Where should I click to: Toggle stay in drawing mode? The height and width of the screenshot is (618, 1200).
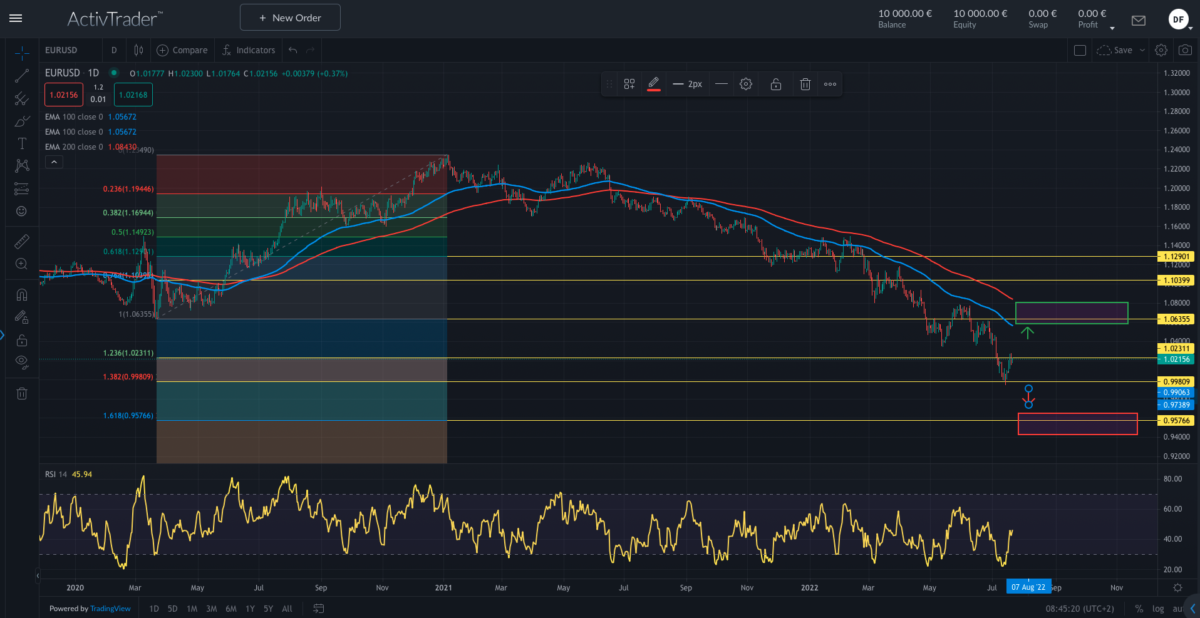[21, 318]
